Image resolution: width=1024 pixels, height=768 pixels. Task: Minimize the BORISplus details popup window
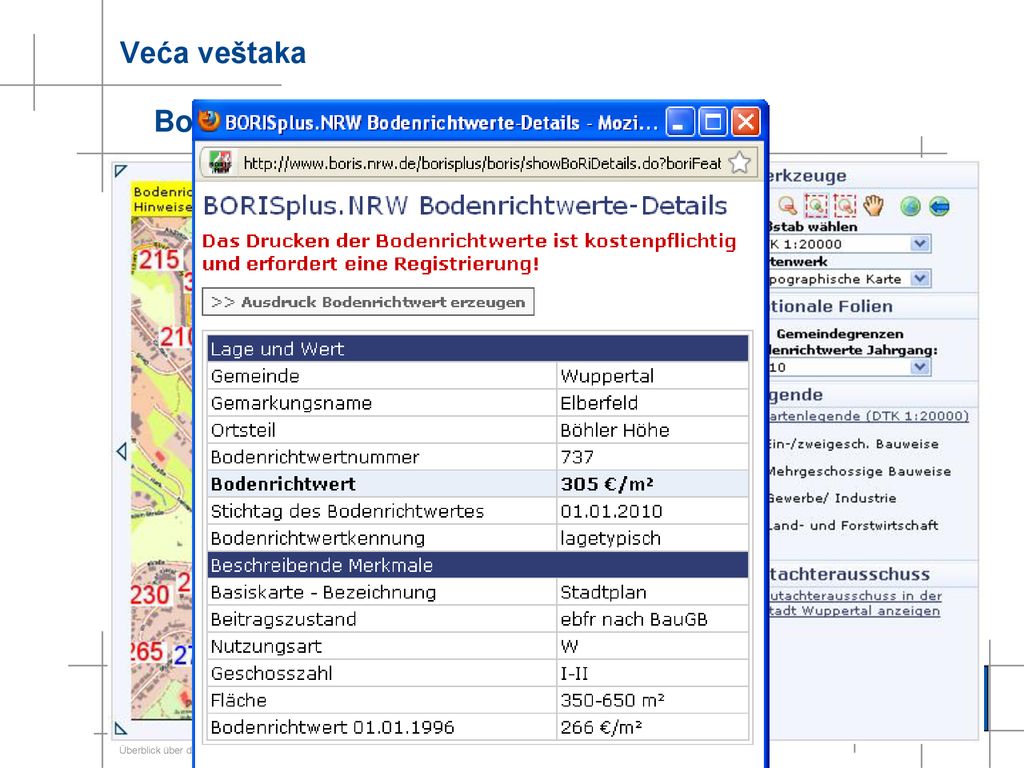coord(679,122)
